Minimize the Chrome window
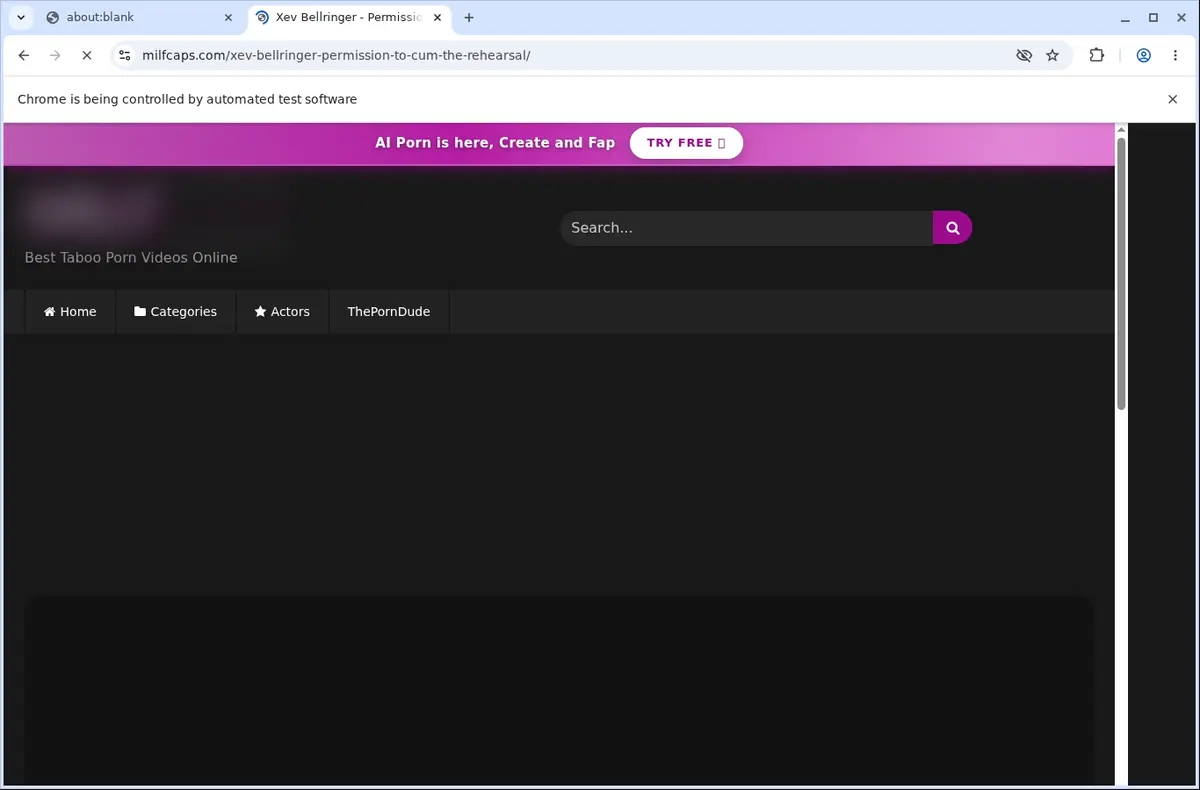1200x790 pixels. (1126, 17)
